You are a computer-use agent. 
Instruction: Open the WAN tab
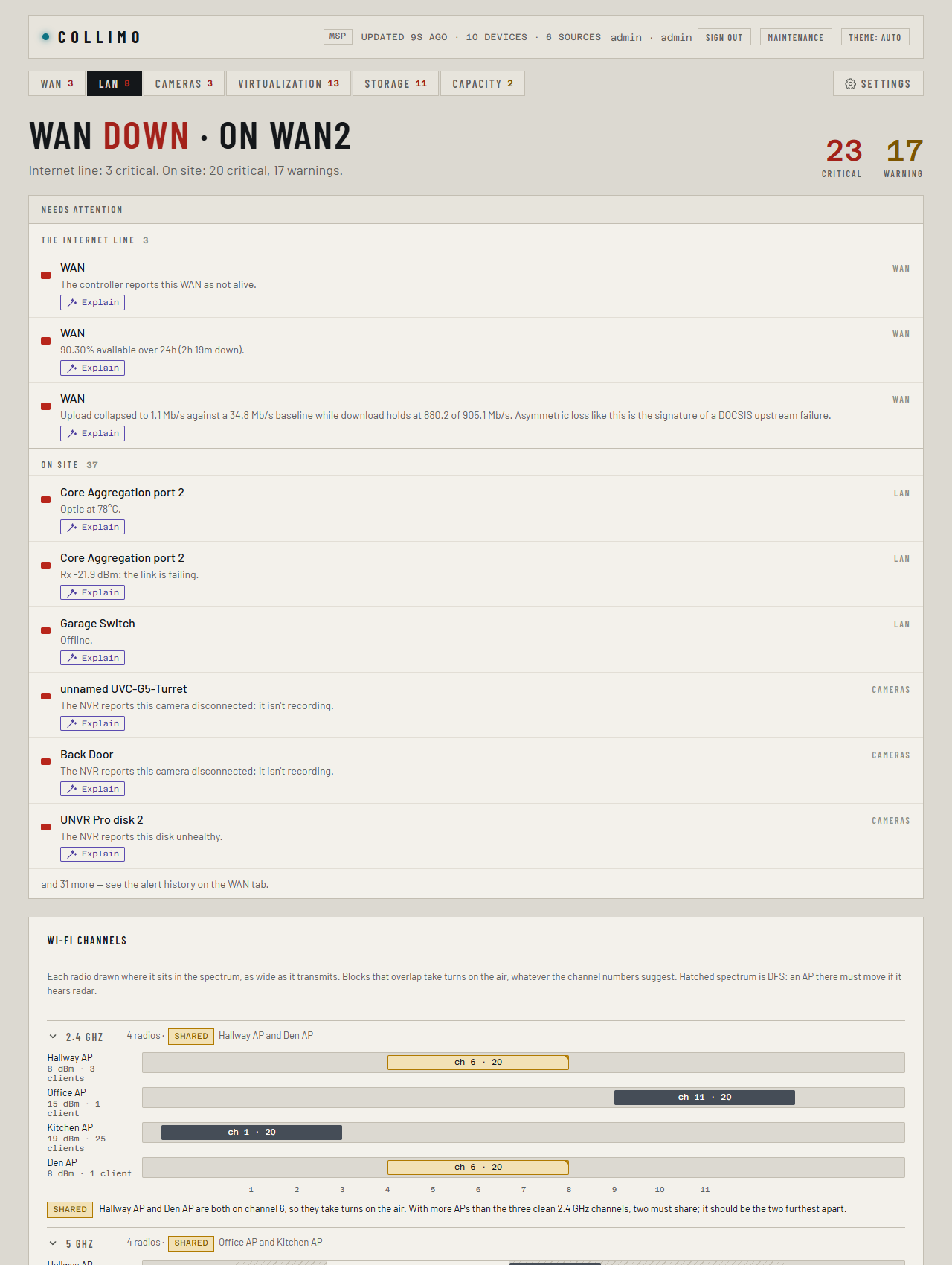(x=57, y=83)
